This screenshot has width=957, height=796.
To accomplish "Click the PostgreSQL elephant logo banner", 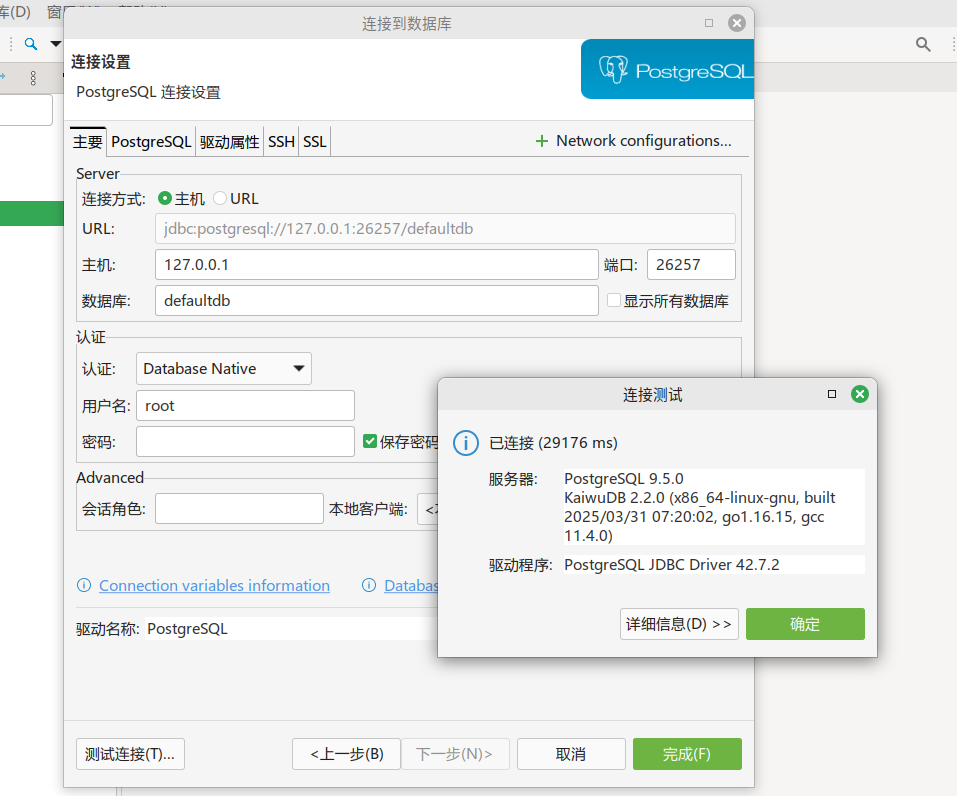I will [667, 69].
